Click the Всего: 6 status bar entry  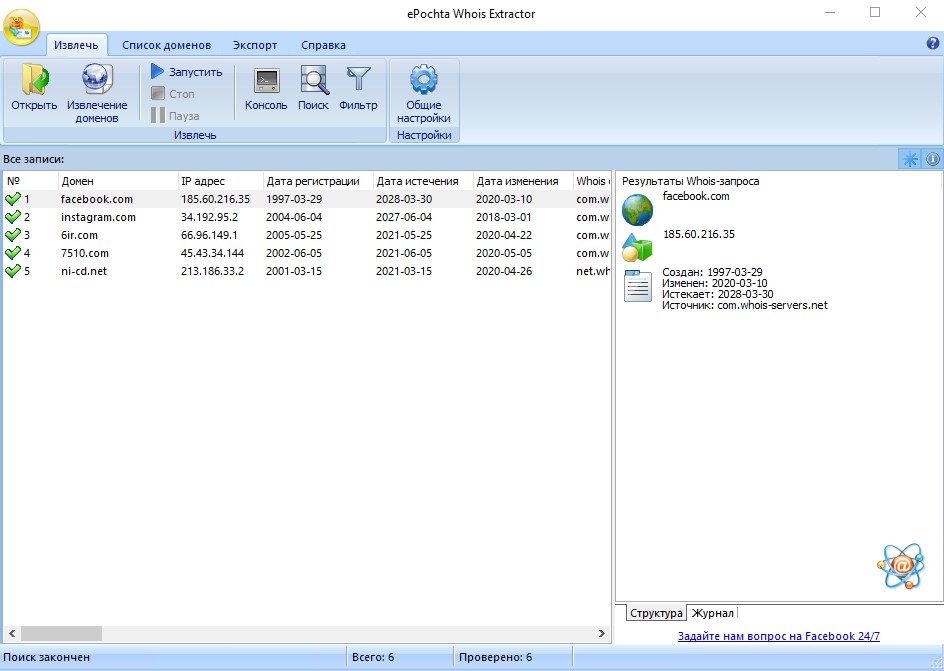click(373, 657)
